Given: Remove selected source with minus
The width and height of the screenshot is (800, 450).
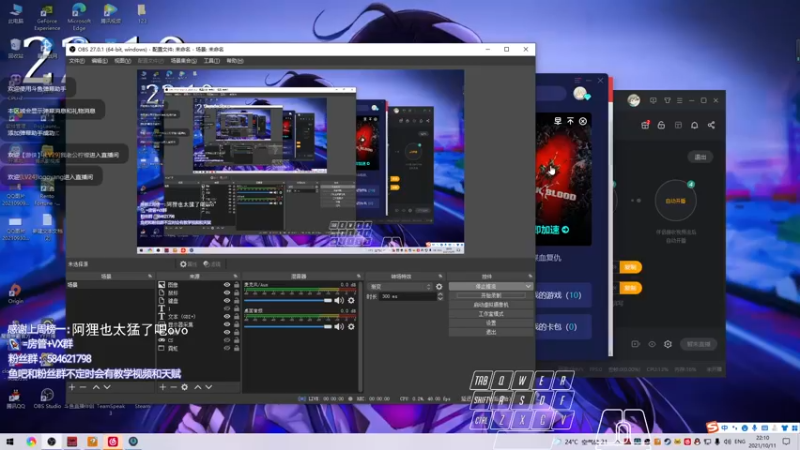Looking at the screenshot, I should click(173, 387).
